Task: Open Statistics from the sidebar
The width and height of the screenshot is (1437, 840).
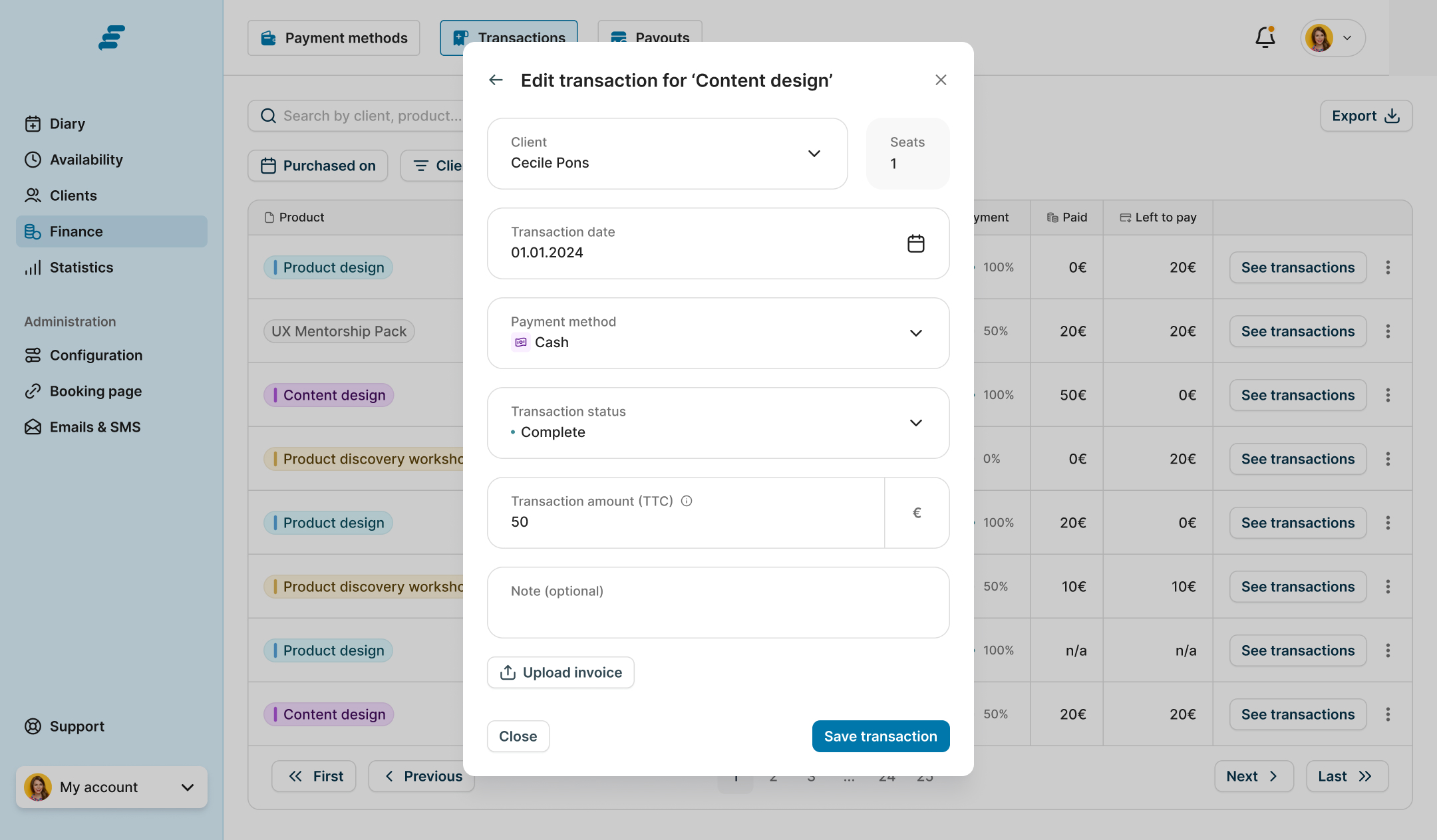Action: tap(81, 267)
